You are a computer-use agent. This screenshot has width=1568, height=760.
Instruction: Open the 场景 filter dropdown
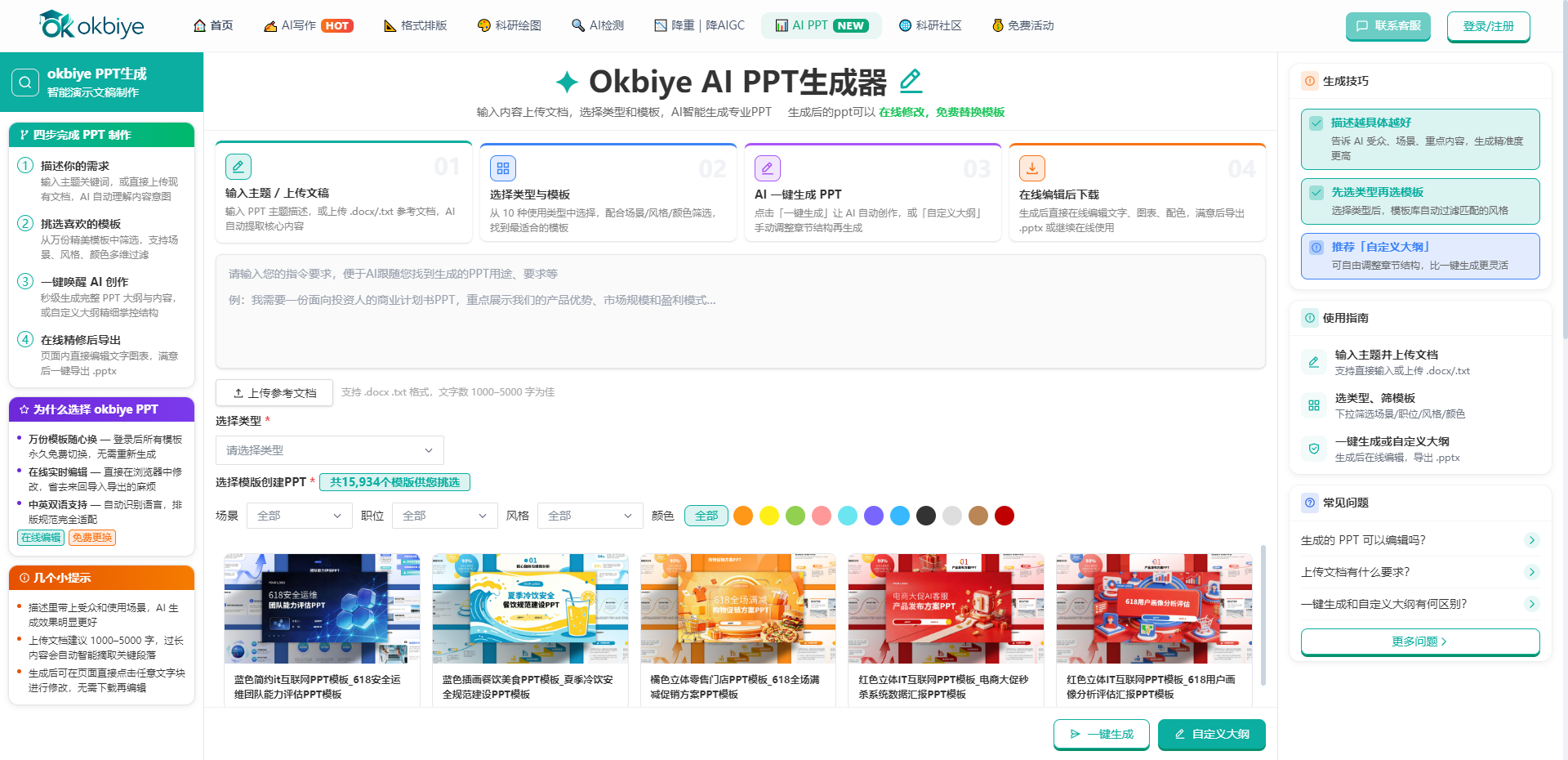300,516
